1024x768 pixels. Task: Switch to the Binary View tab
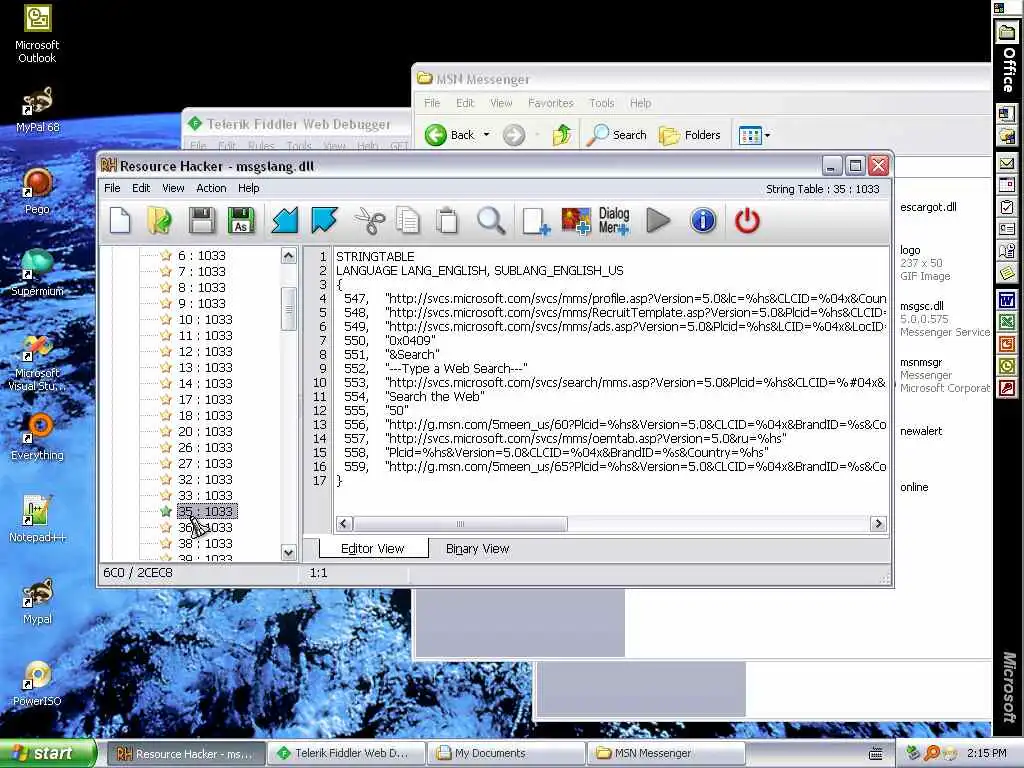pyautogui.click(x=477, y=549)
